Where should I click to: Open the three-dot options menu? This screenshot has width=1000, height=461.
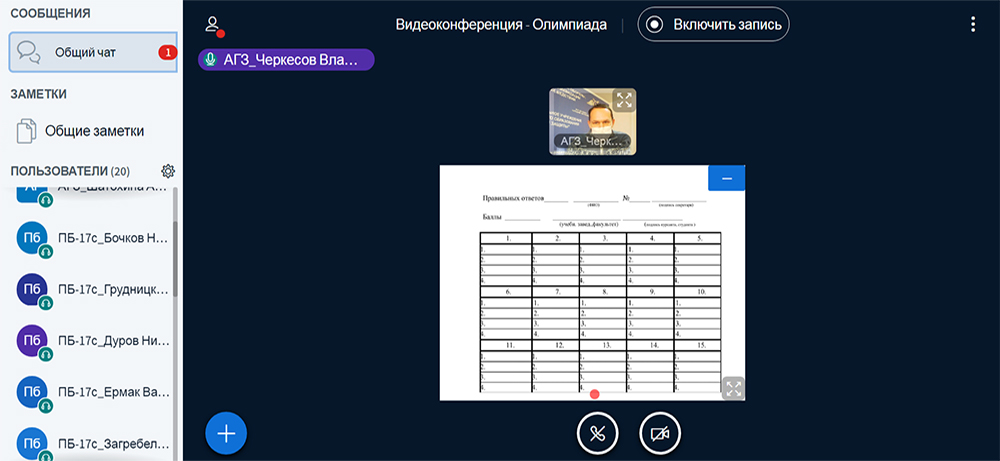pos(973,25)
